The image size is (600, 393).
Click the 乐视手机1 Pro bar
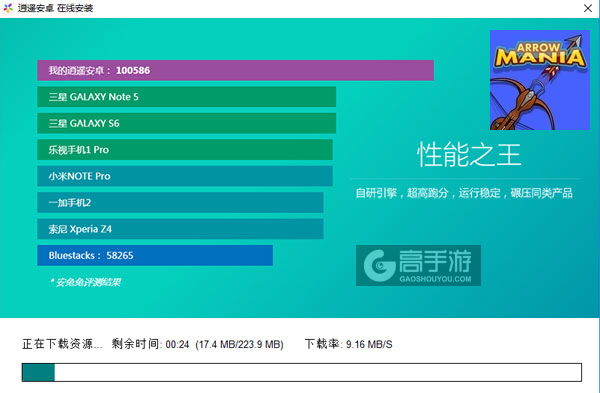(185, 150)
